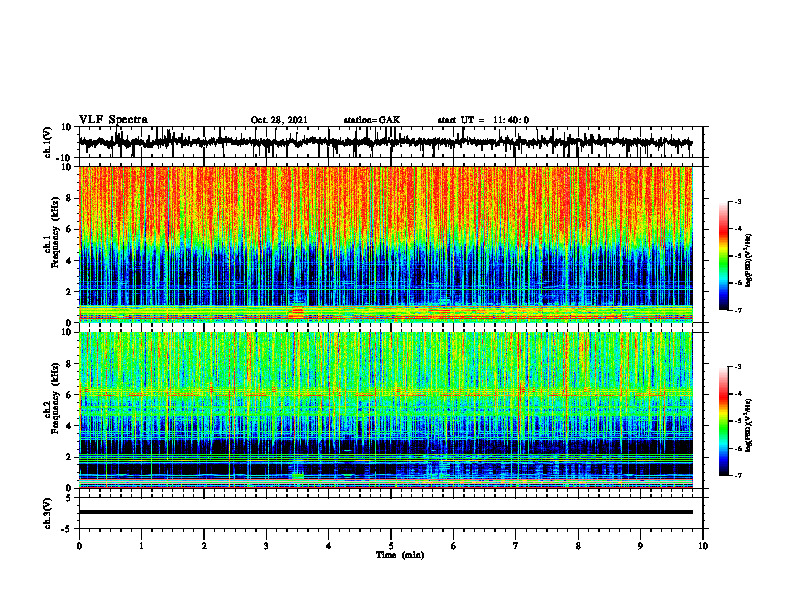792x612 pixels.
Task: Click the ch.1 voltage waveform trace panel
Action: tap(390, 142)
